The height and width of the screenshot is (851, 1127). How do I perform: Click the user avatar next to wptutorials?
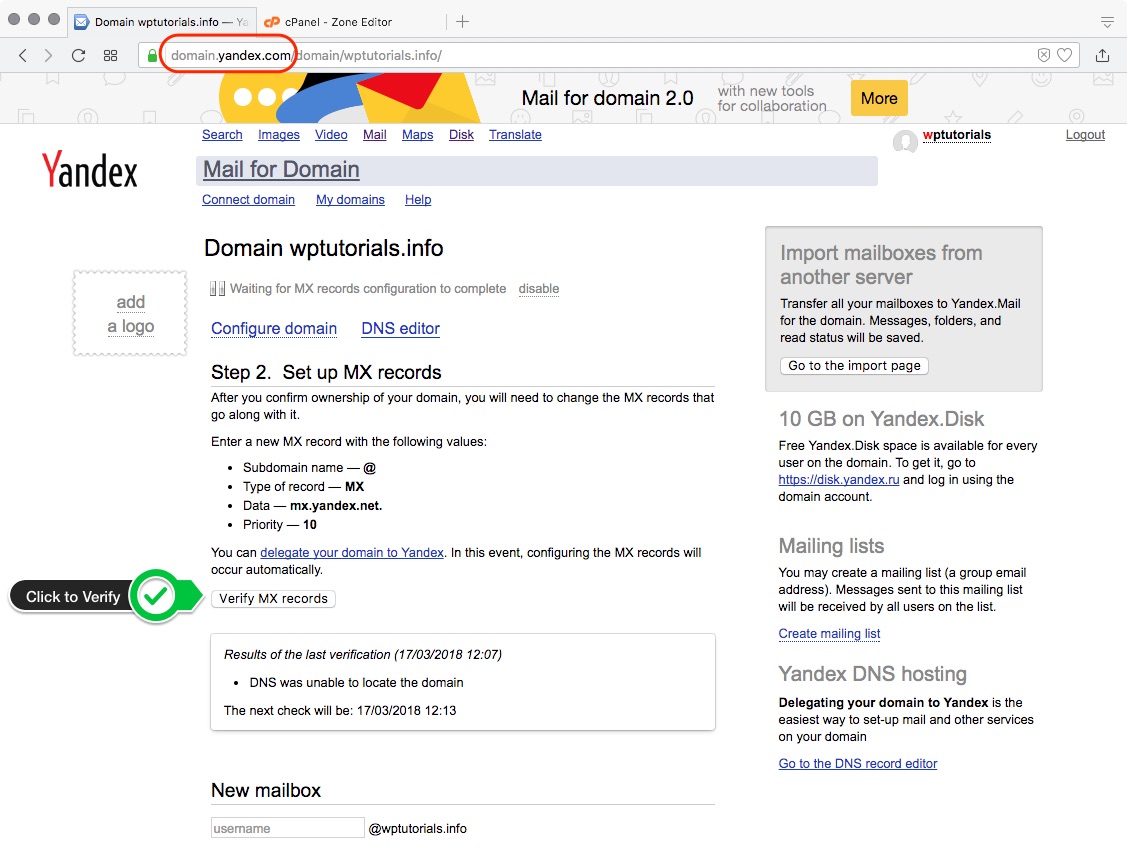coord(905,141)
